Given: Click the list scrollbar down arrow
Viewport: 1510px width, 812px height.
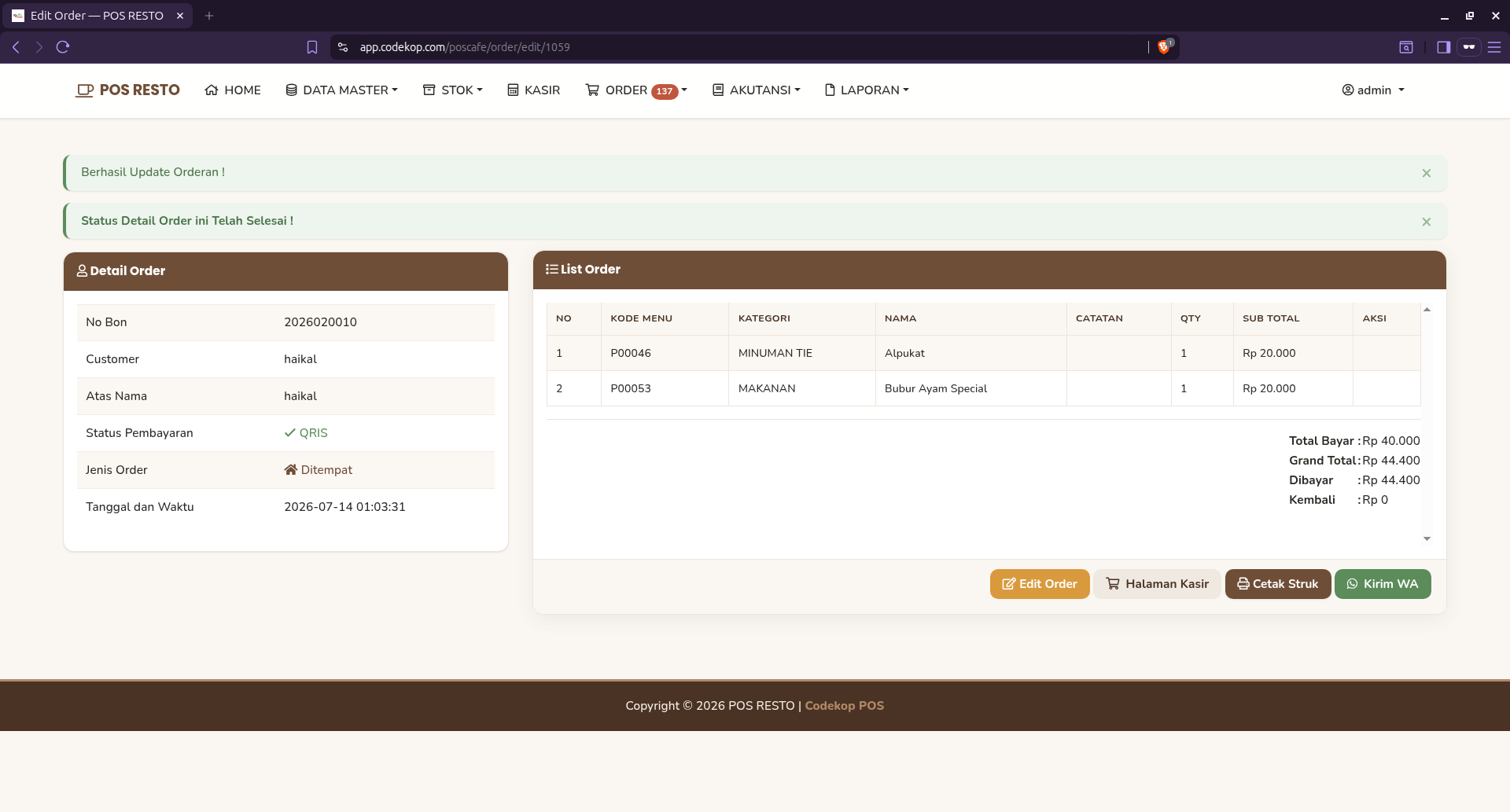Looking at the screenshot, I should pyautogui.click(x=1427, y=538).
